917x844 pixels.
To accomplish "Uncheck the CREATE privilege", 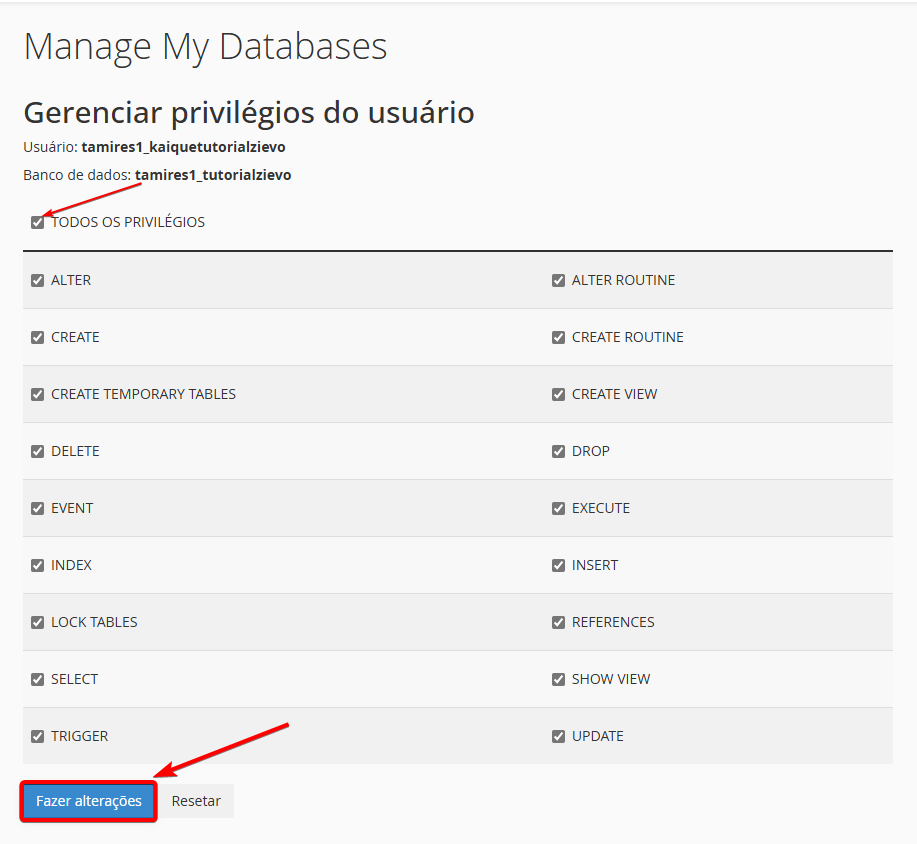I will (37, 337).
